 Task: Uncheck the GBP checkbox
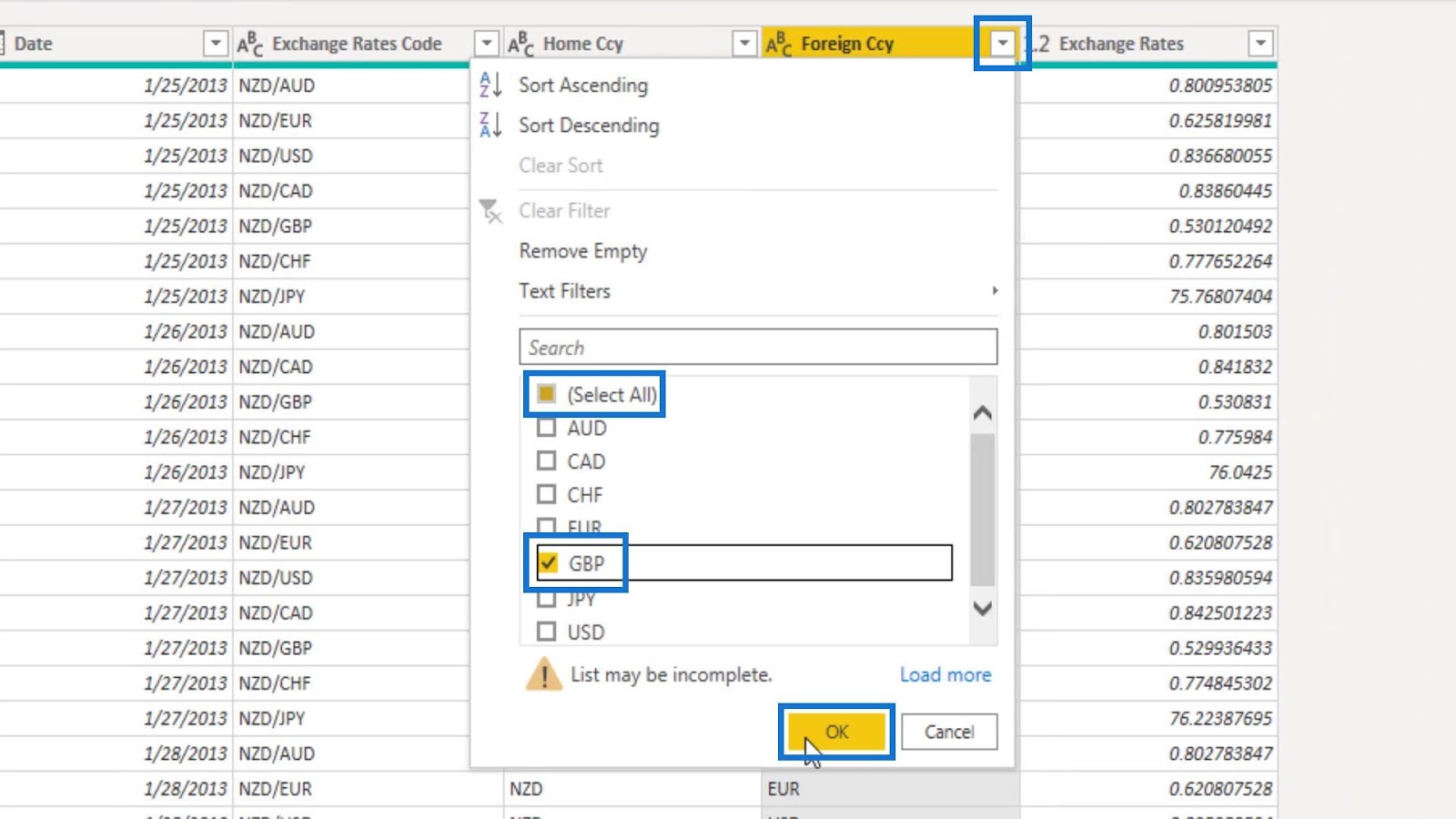(x=548, y=562)
